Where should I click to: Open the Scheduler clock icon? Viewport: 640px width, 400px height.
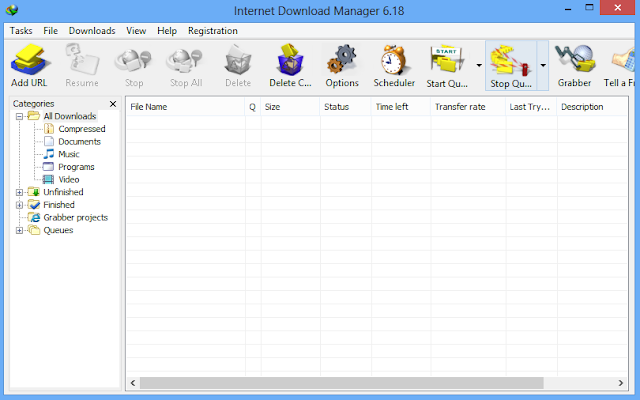pyautogui.click(x=394, y=60)
